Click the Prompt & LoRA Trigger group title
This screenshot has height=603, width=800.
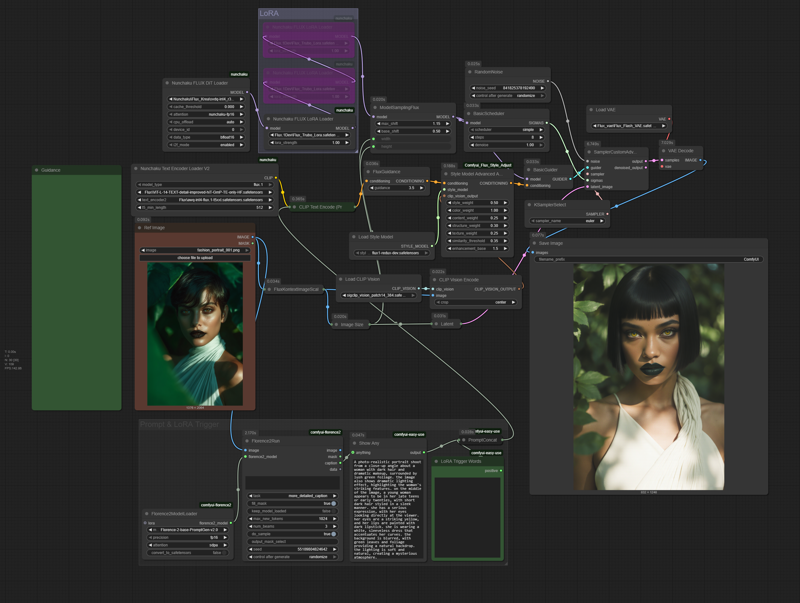click(179, 425)
